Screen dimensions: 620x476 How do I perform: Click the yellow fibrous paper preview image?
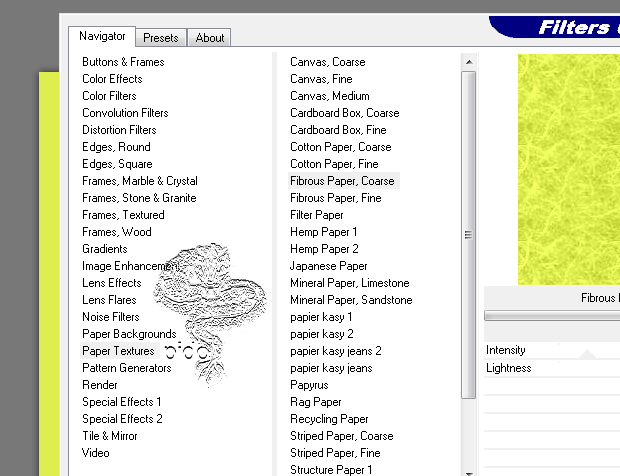[568, 168]
